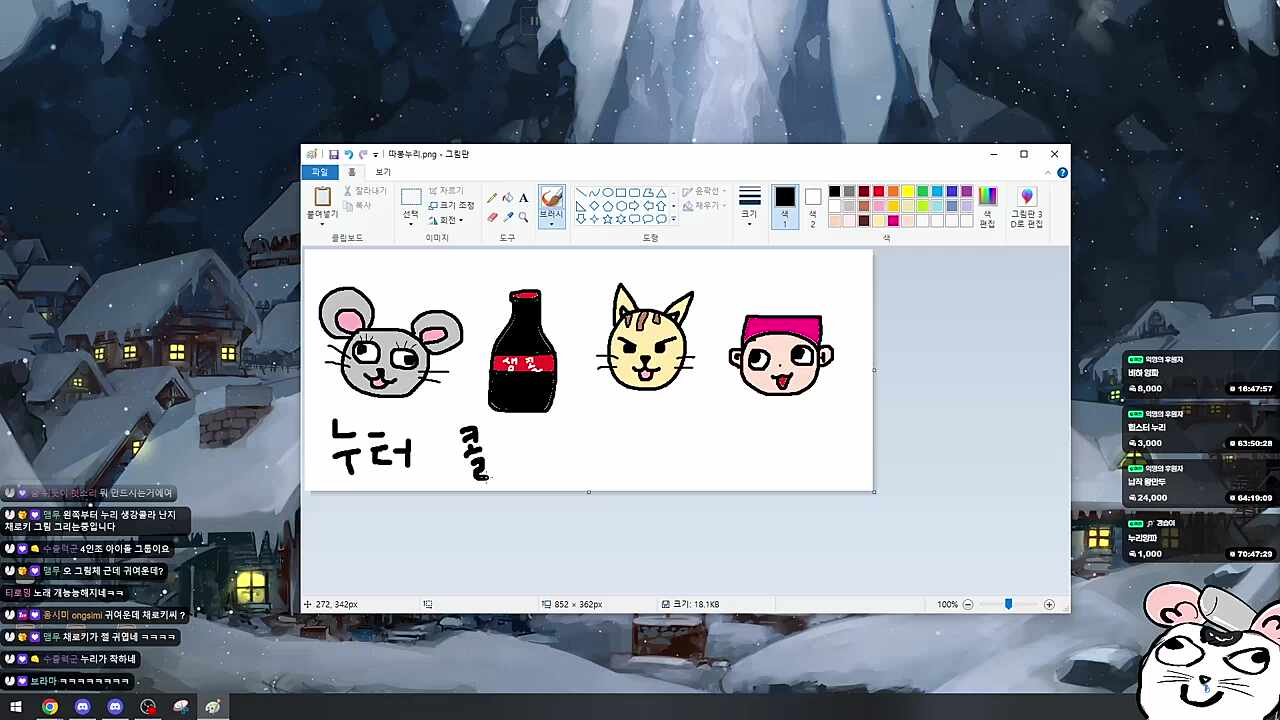Click the Redo arrow in title bar

point(363,154)
